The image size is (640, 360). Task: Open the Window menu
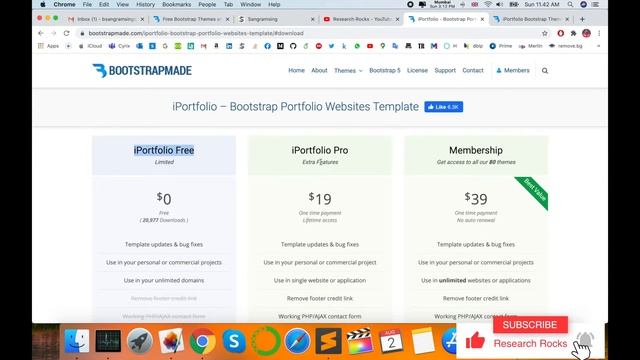point(251,4)
